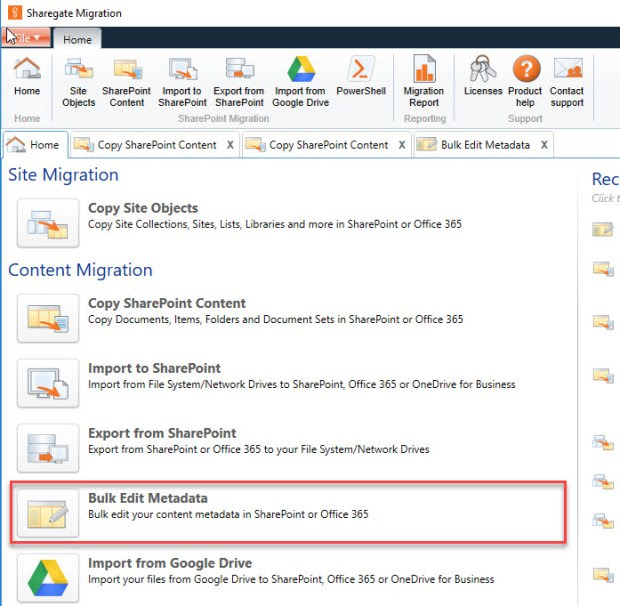Select the Home ribbon tab
This screenshot has height=606, width=620.
point(77,40)
